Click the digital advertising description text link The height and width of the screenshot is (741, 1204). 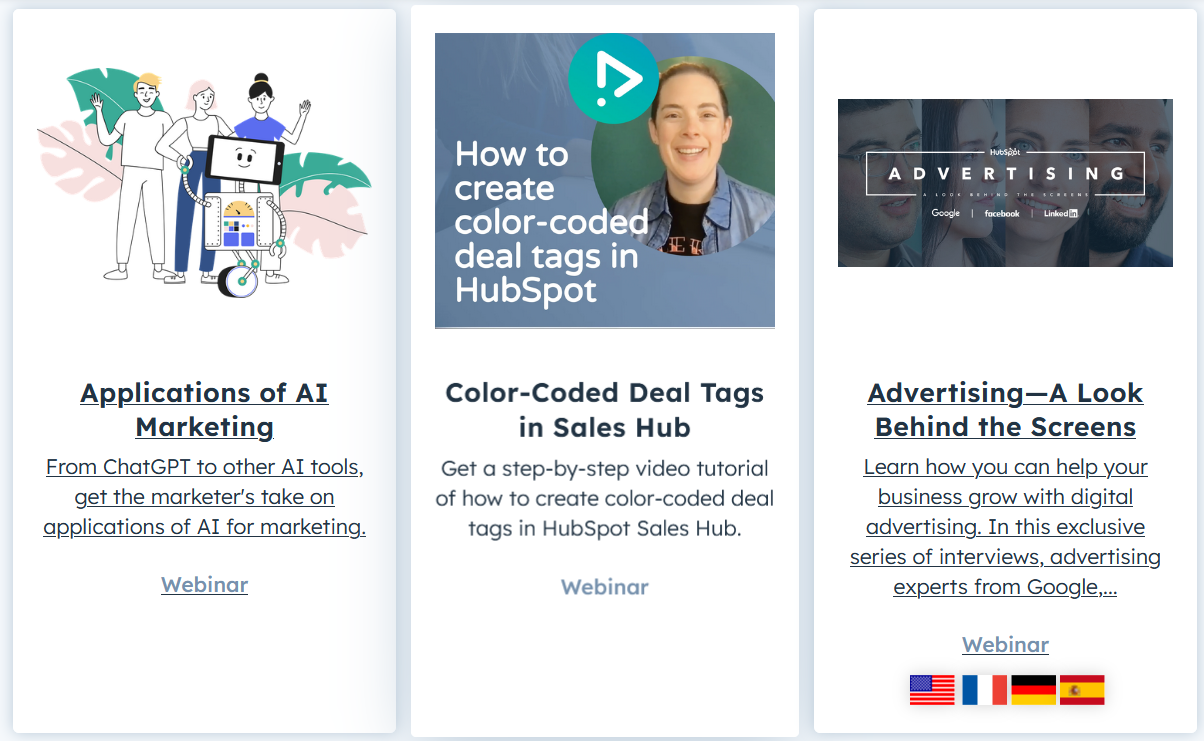point(1005,527)
